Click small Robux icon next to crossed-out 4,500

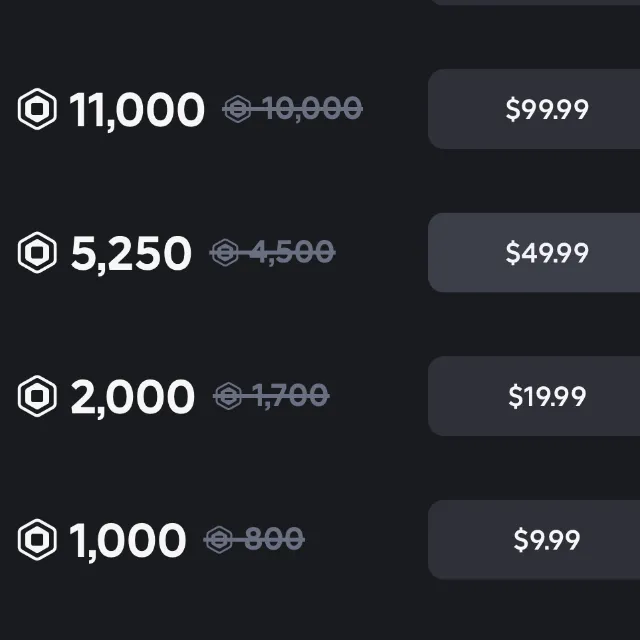[x=225, y=253]
